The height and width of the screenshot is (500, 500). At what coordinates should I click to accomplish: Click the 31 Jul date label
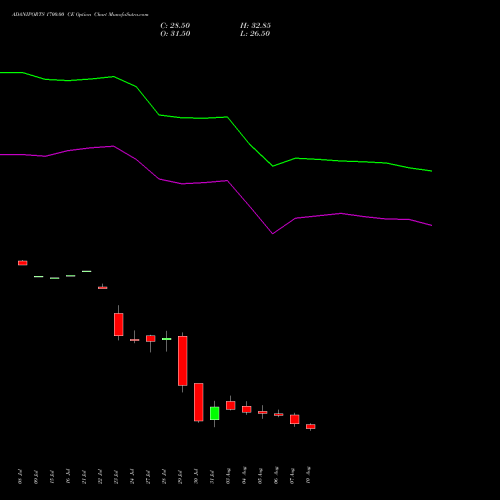click(212, 477)
